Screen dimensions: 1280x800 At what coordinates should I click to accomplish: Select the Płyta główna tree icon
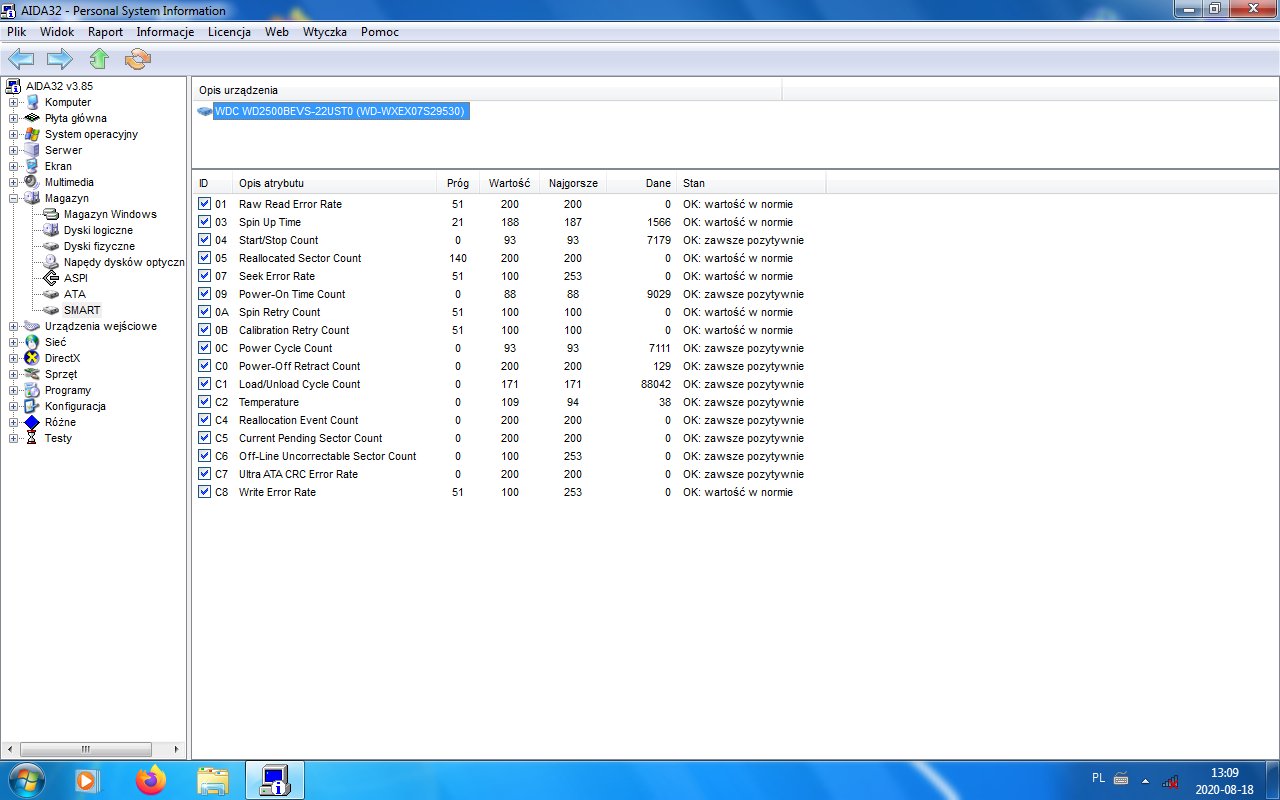[32, 118]
